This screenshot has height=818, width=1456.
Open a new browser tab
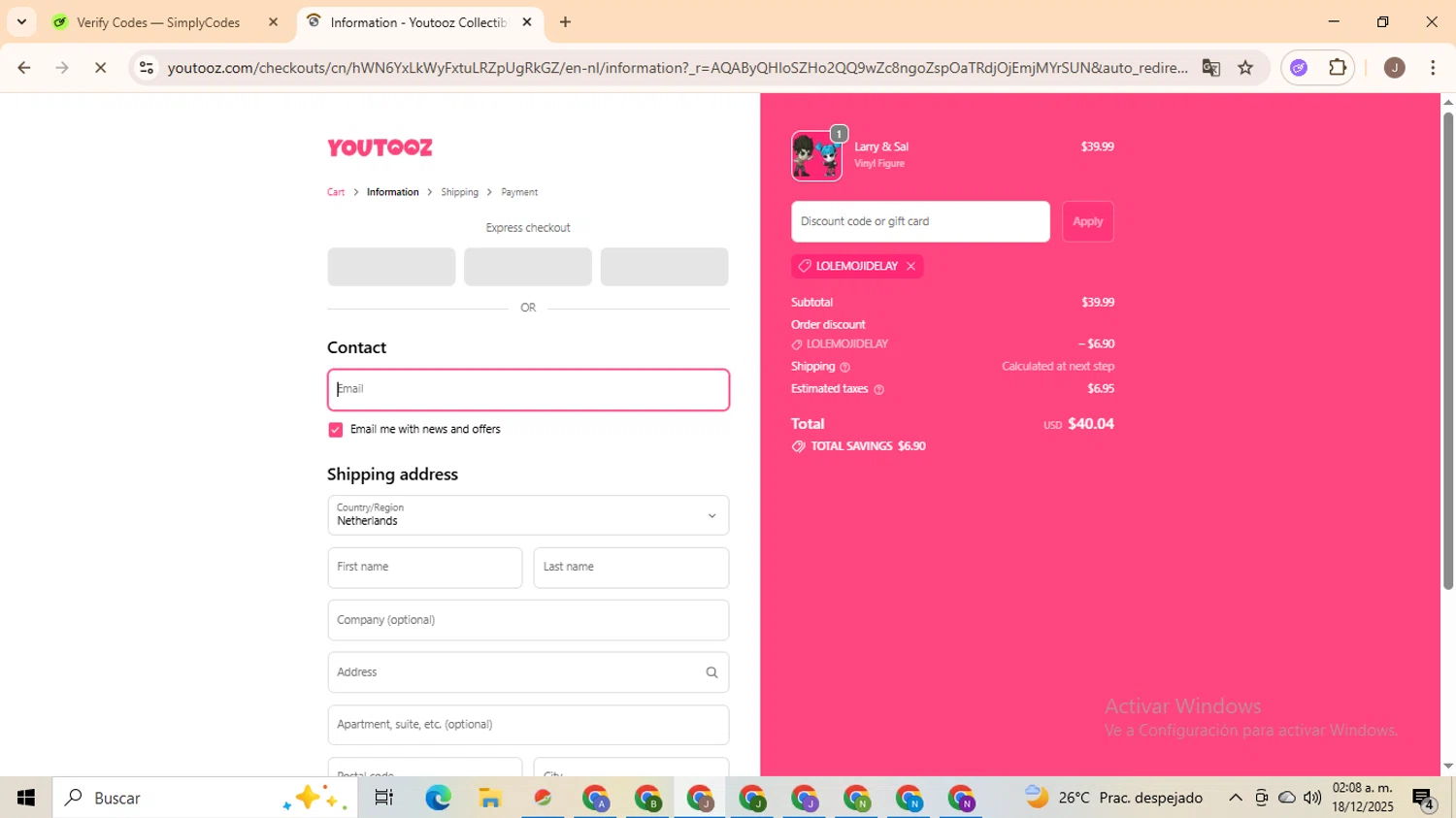(565, 22)
